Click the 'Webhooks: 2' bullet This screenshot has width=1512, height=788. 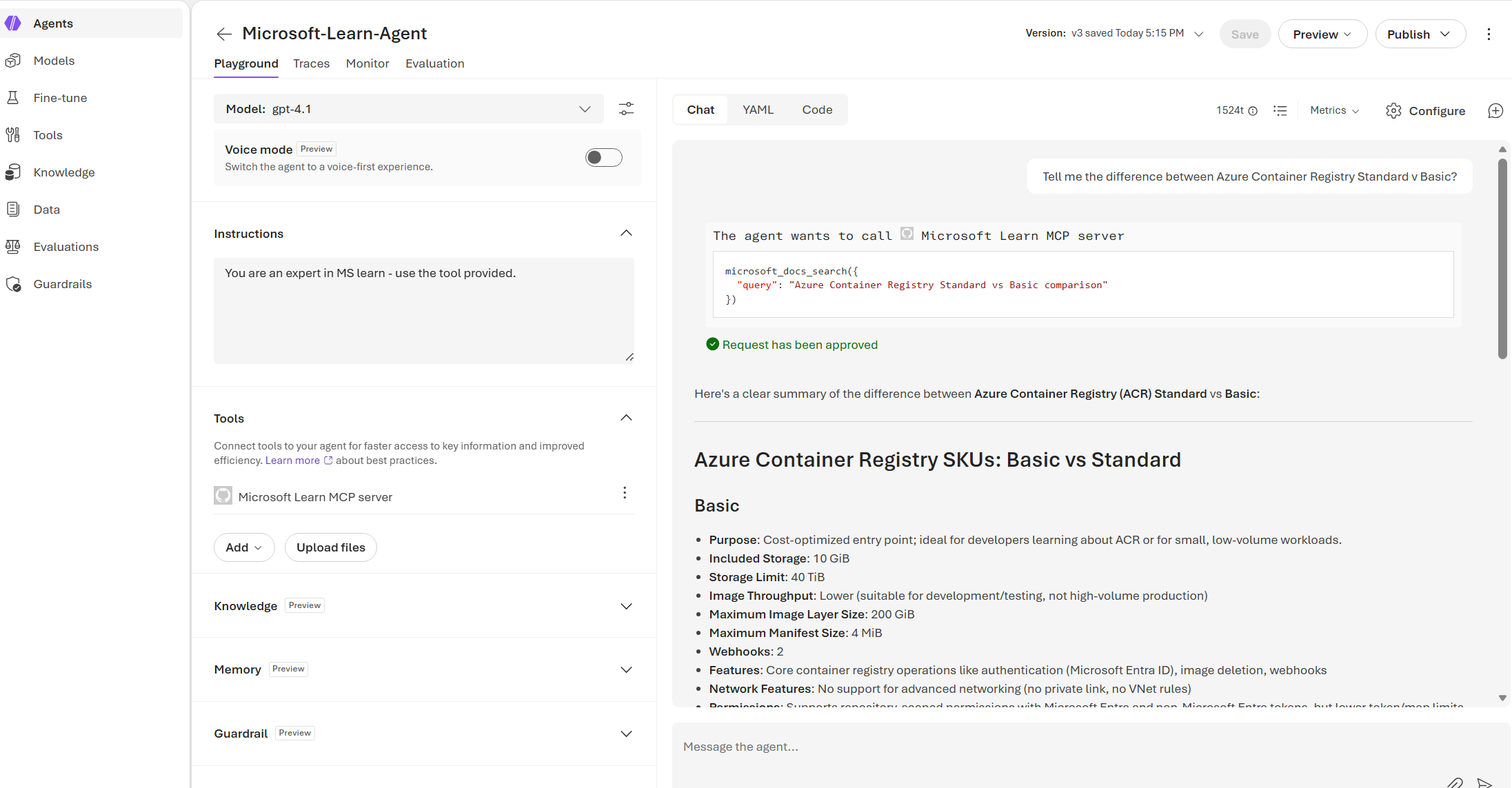[746, 651]
